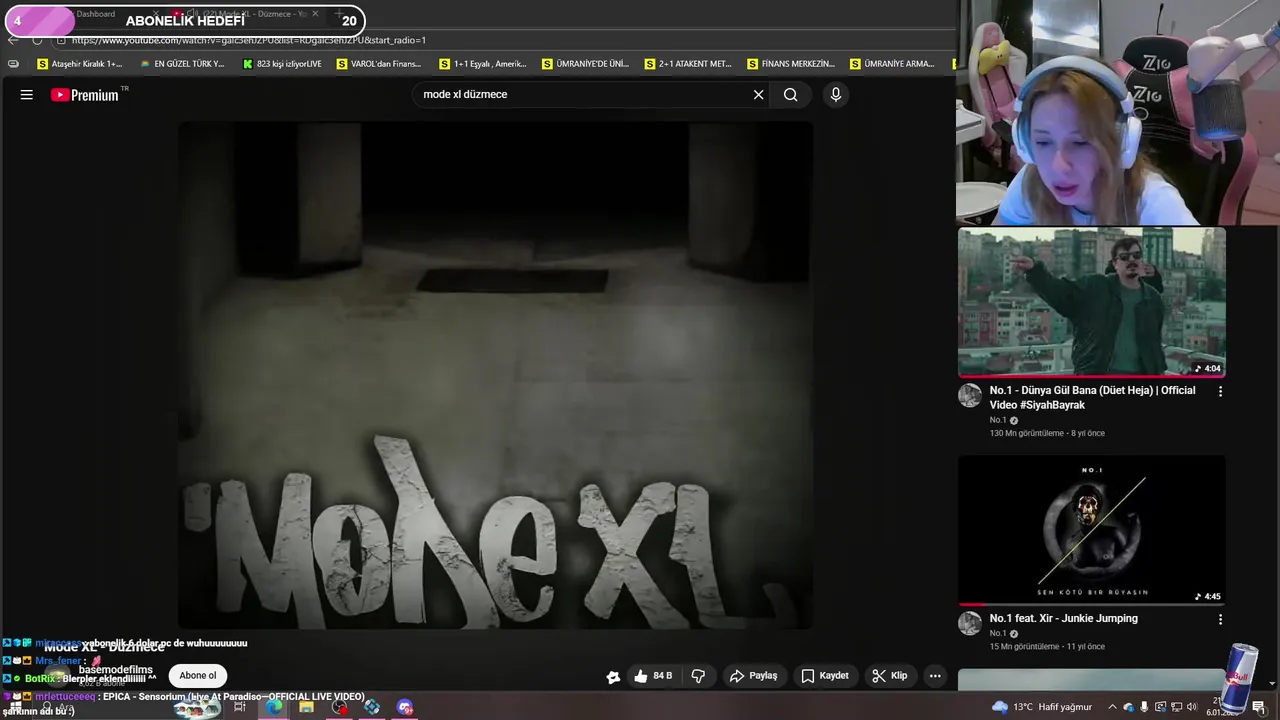The image size is (1280, 720).
Task: Dislike the video
Action: tap(698, 676)
